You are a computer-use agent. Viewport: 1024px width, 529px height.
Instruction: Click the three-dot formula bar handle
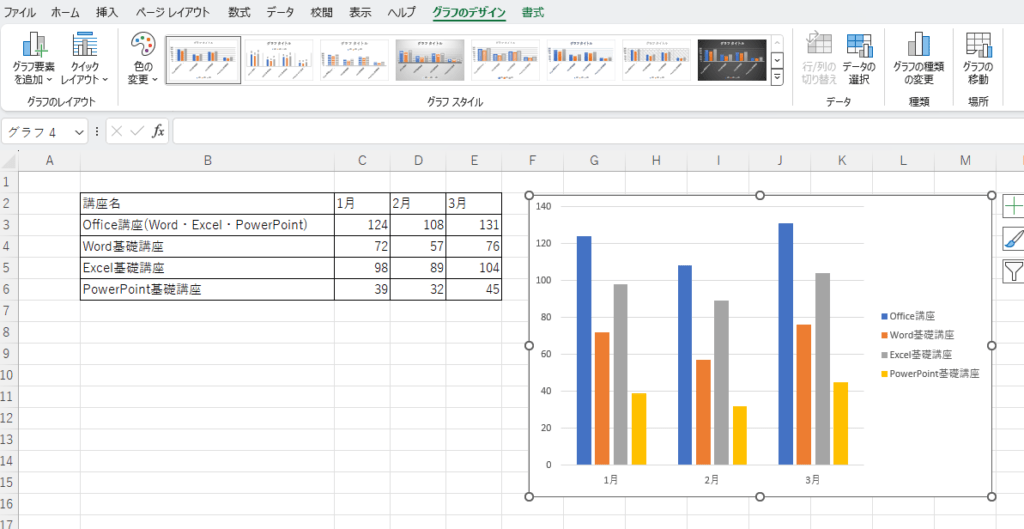coord(97,131)
